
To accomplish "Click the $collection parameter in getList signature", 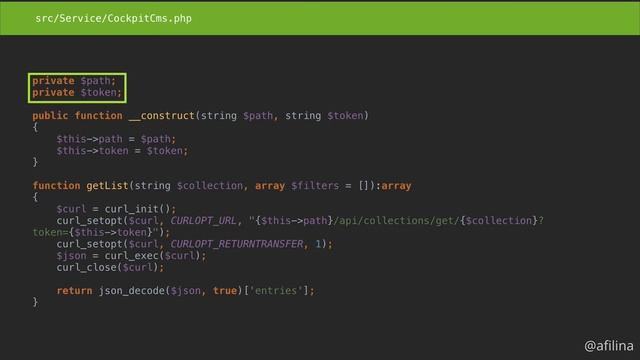I will coord(210,186).
